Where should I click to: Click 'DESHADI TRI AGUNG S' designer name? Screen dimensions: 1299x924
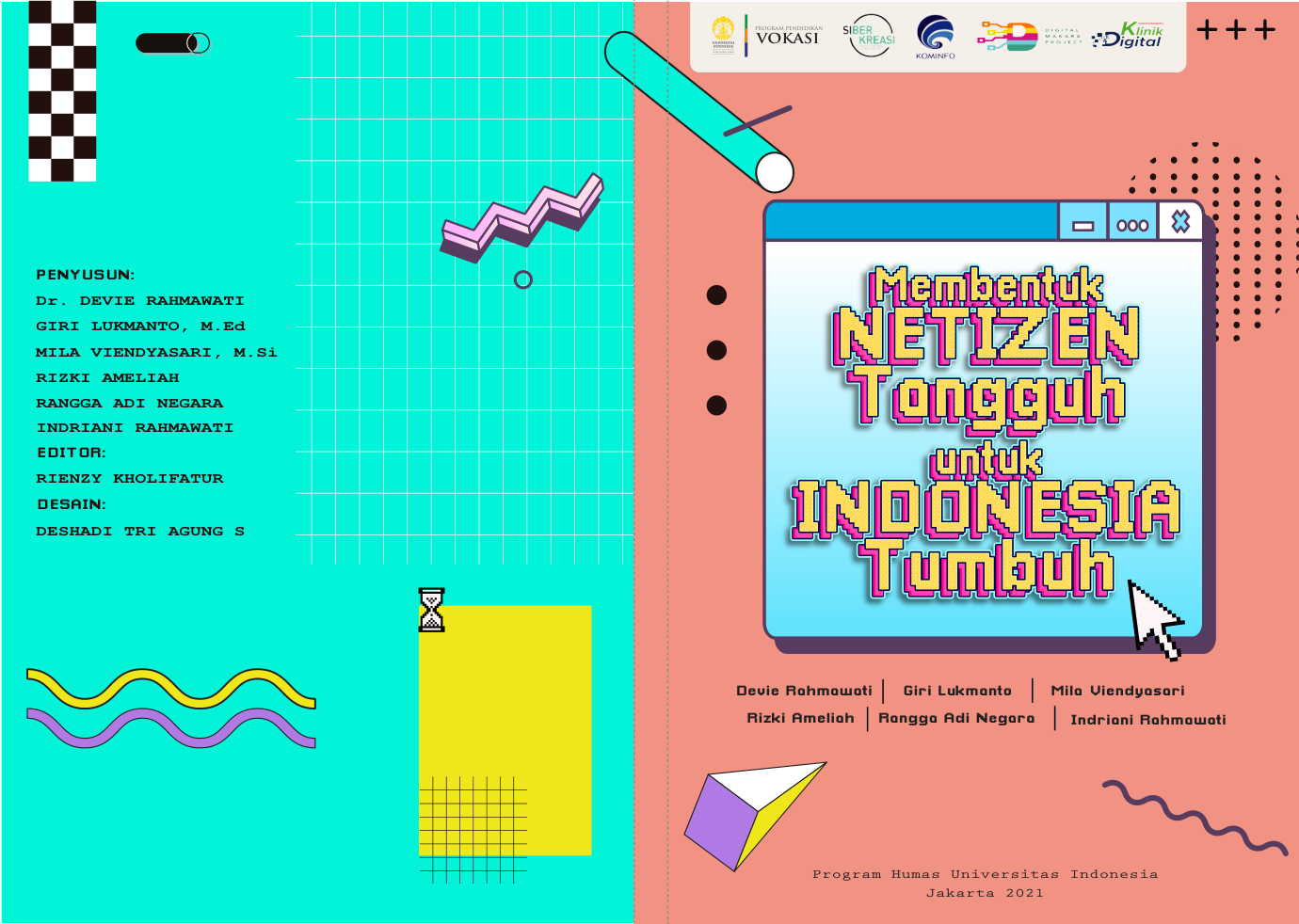140,532
